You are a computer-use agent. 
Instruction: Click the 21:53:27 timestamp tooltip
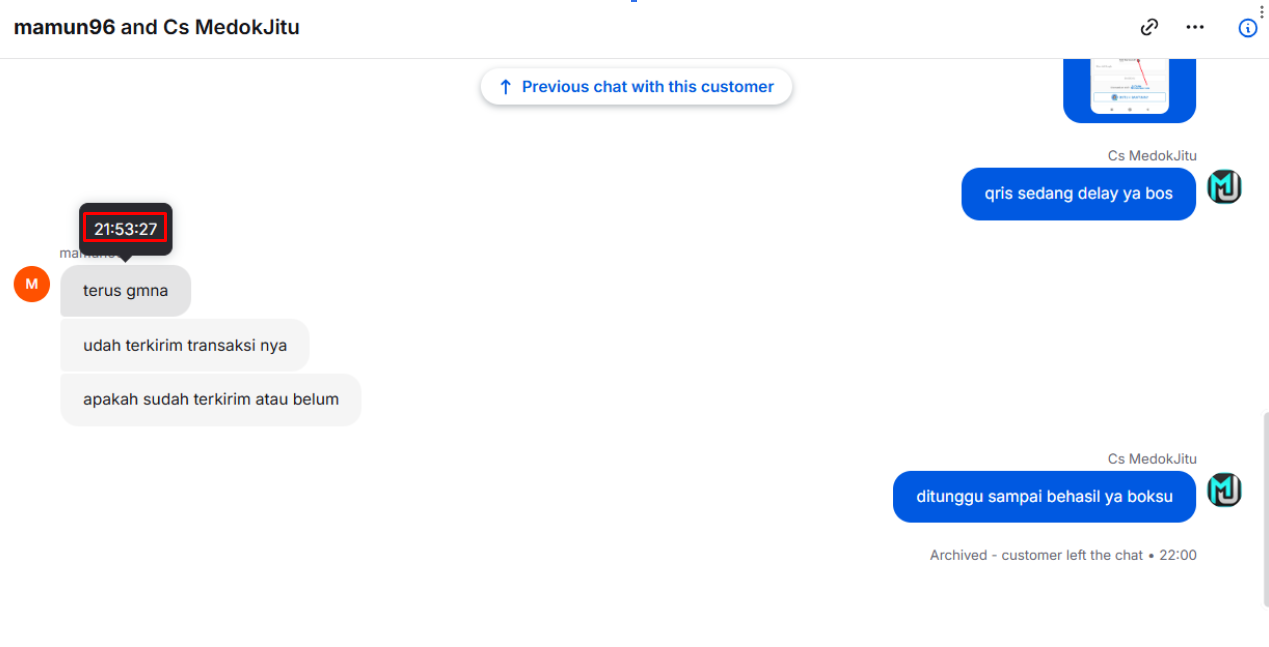pyautogui.click(x=126, y=229)
